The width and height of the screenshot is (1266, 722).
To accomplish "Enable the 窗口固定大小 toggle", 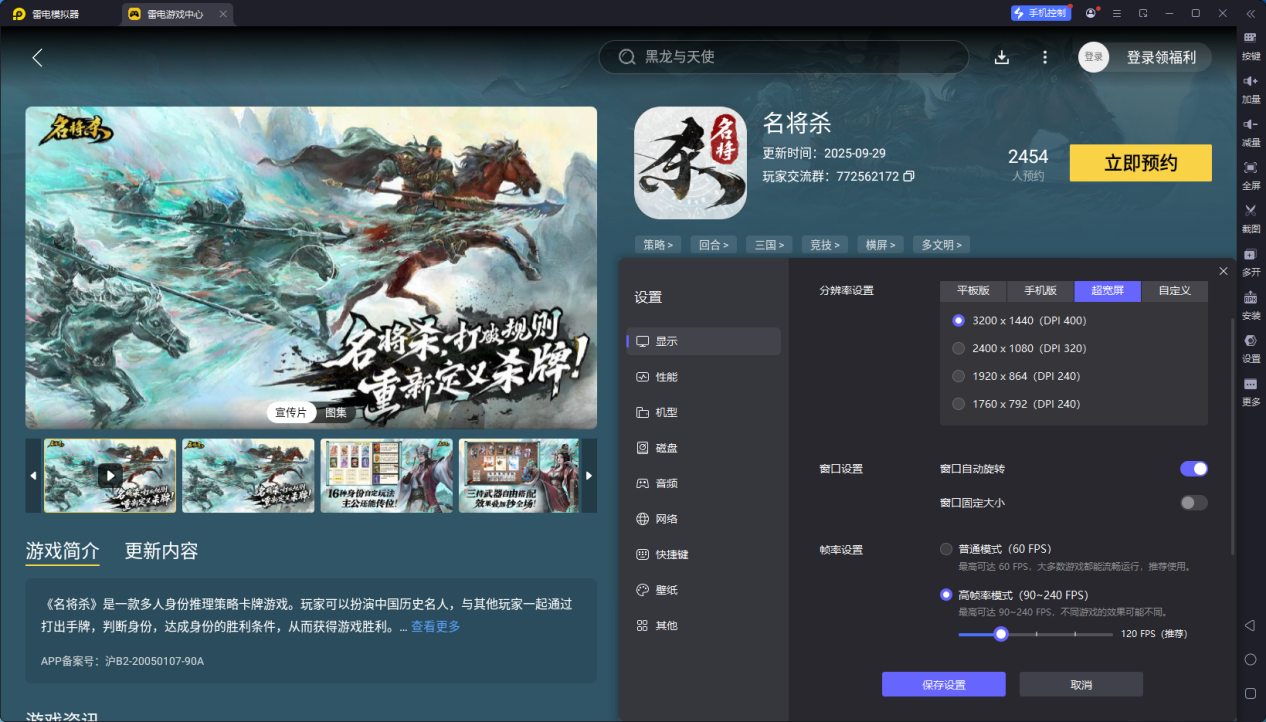I will tap(1193, 502).
